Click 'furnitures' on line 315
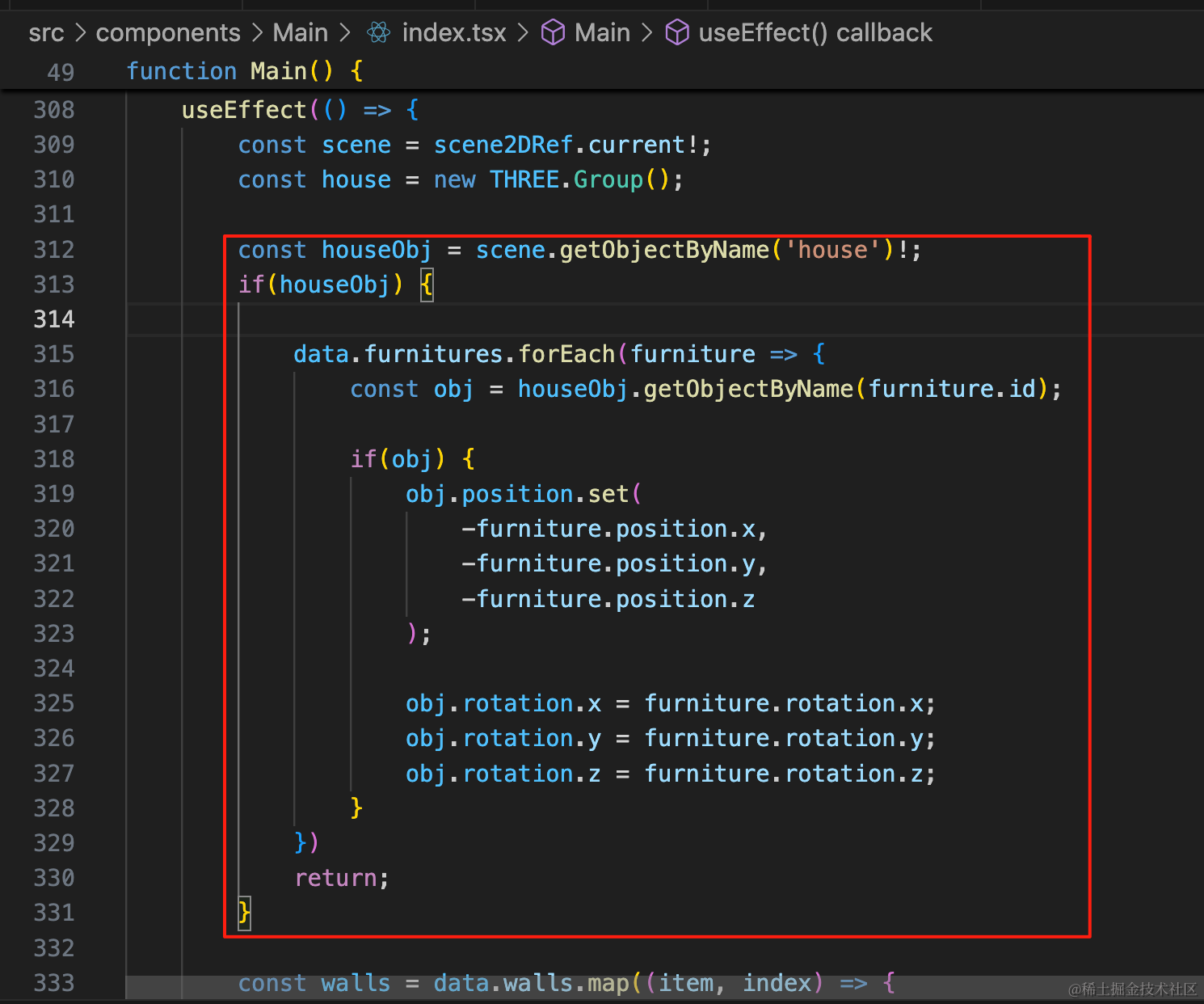The image size is (1204, 1004). 434,354
